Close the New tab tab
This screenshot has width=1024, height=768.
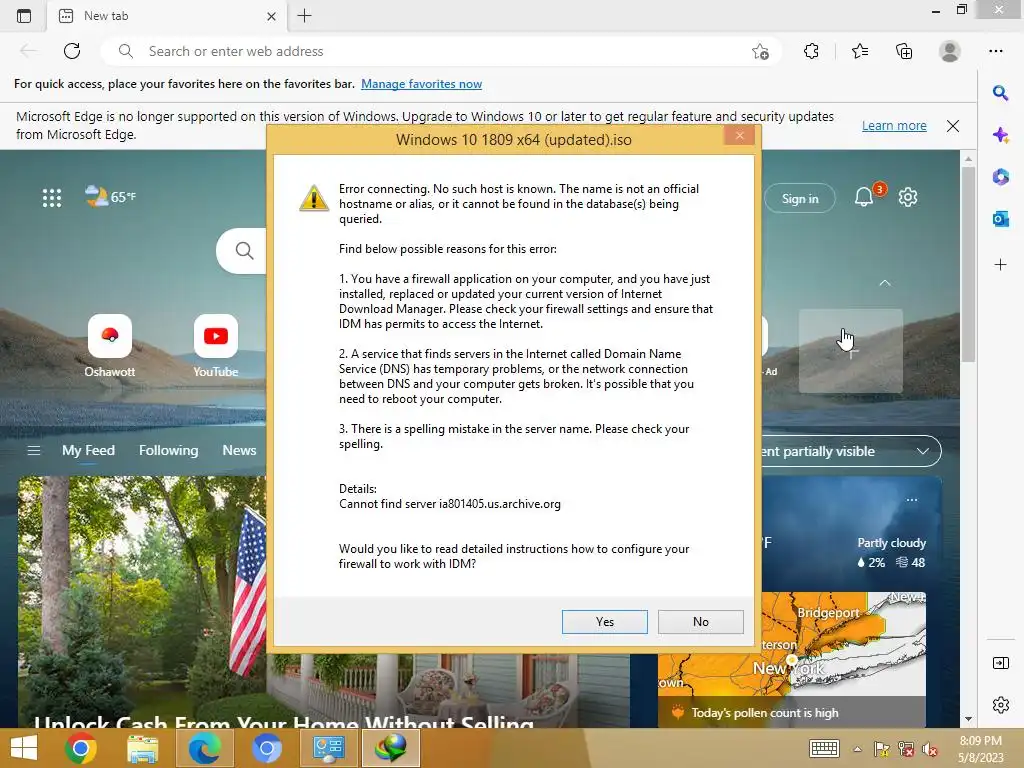[x=272, y=16]
